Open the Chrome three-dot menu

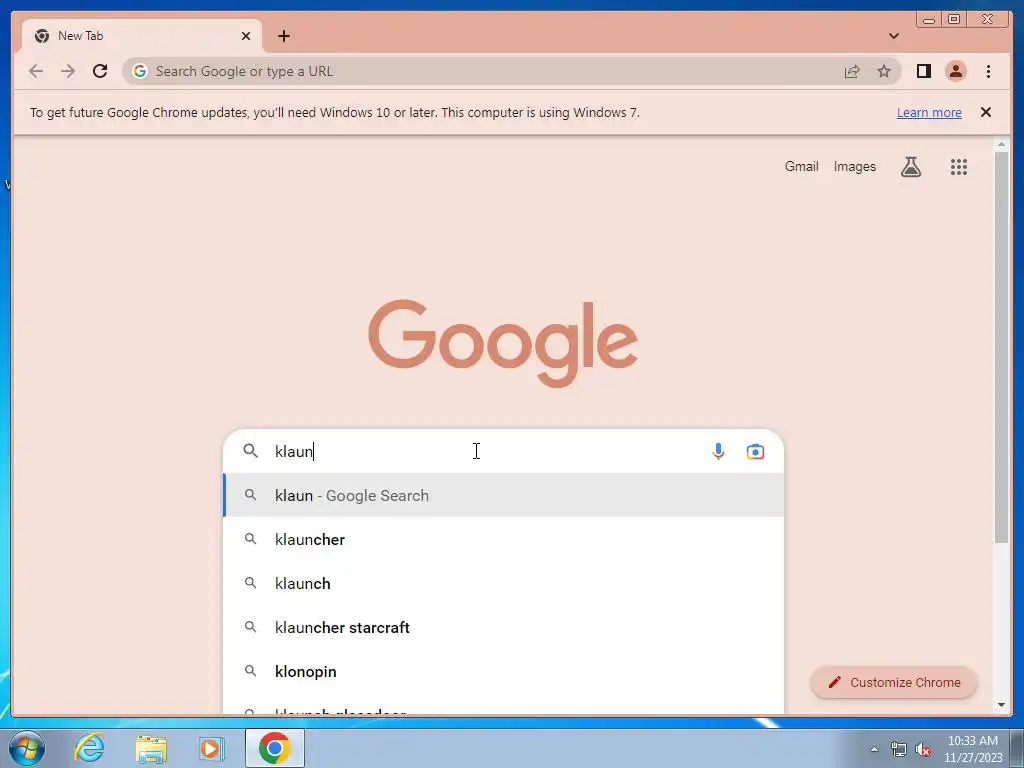point(988,71)
